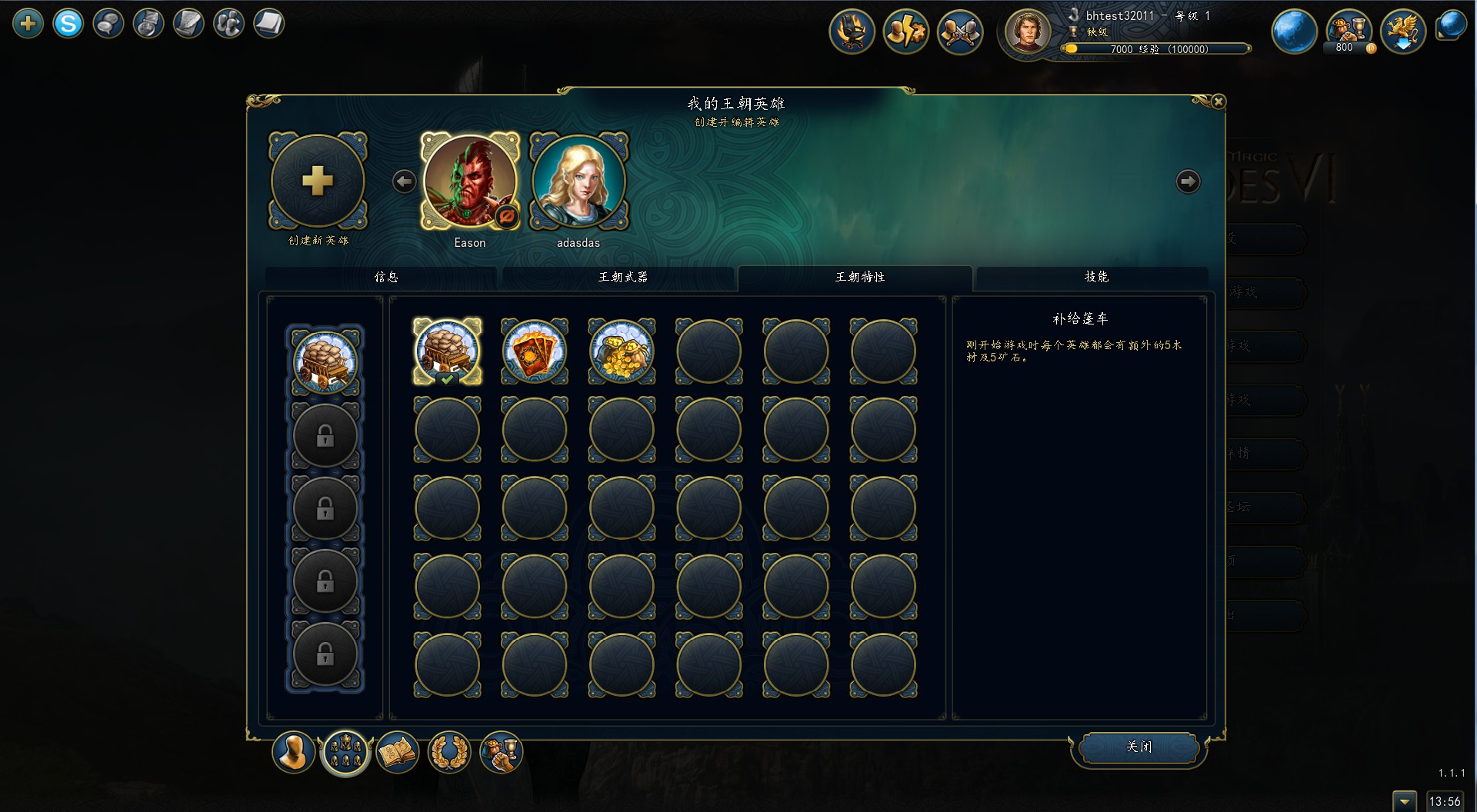Open the 技能 tab

coord(1096,278)
